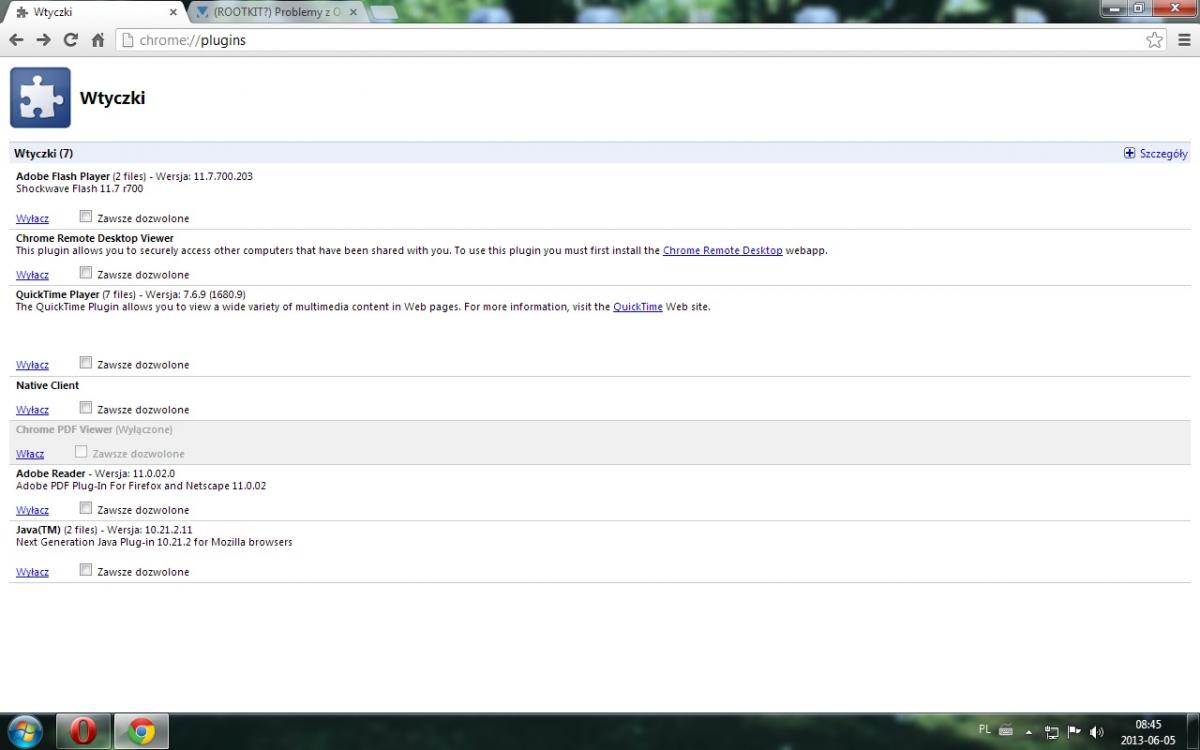
Task: Open the Windows Start menu
Action: (x=24, y=731)
